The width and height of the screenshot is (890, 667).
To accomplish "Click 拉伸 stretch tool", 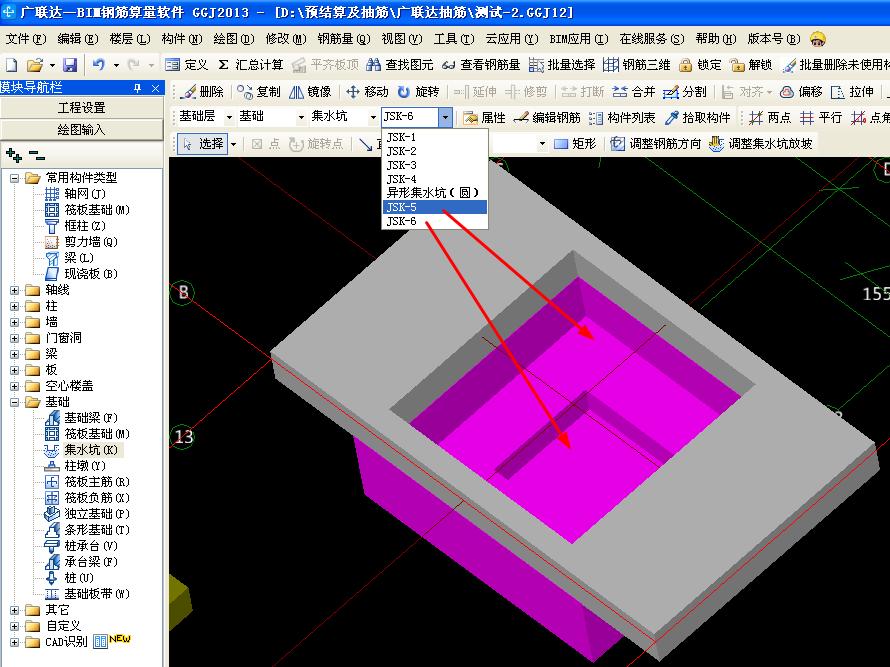I will [852, 91].
